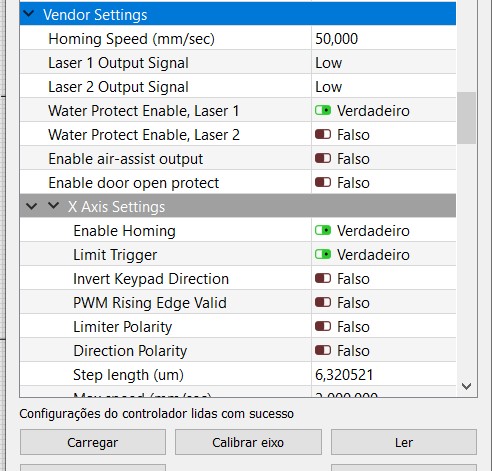492x471 pixels.
Task: Collapse outer chevron beside X Axis Settings
Action: (31, 206)
